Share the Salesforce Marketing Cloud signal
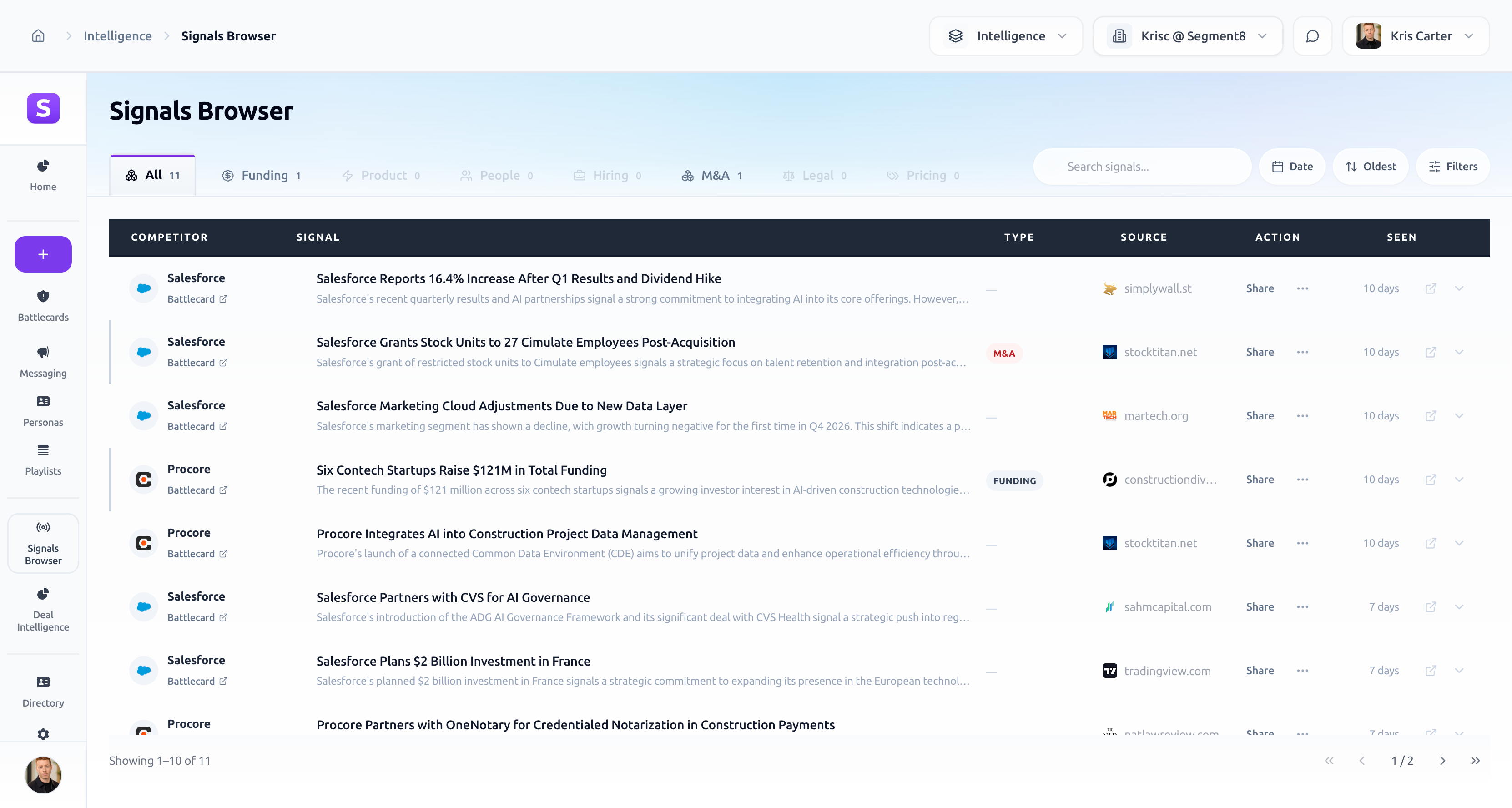 point(1260,416)
